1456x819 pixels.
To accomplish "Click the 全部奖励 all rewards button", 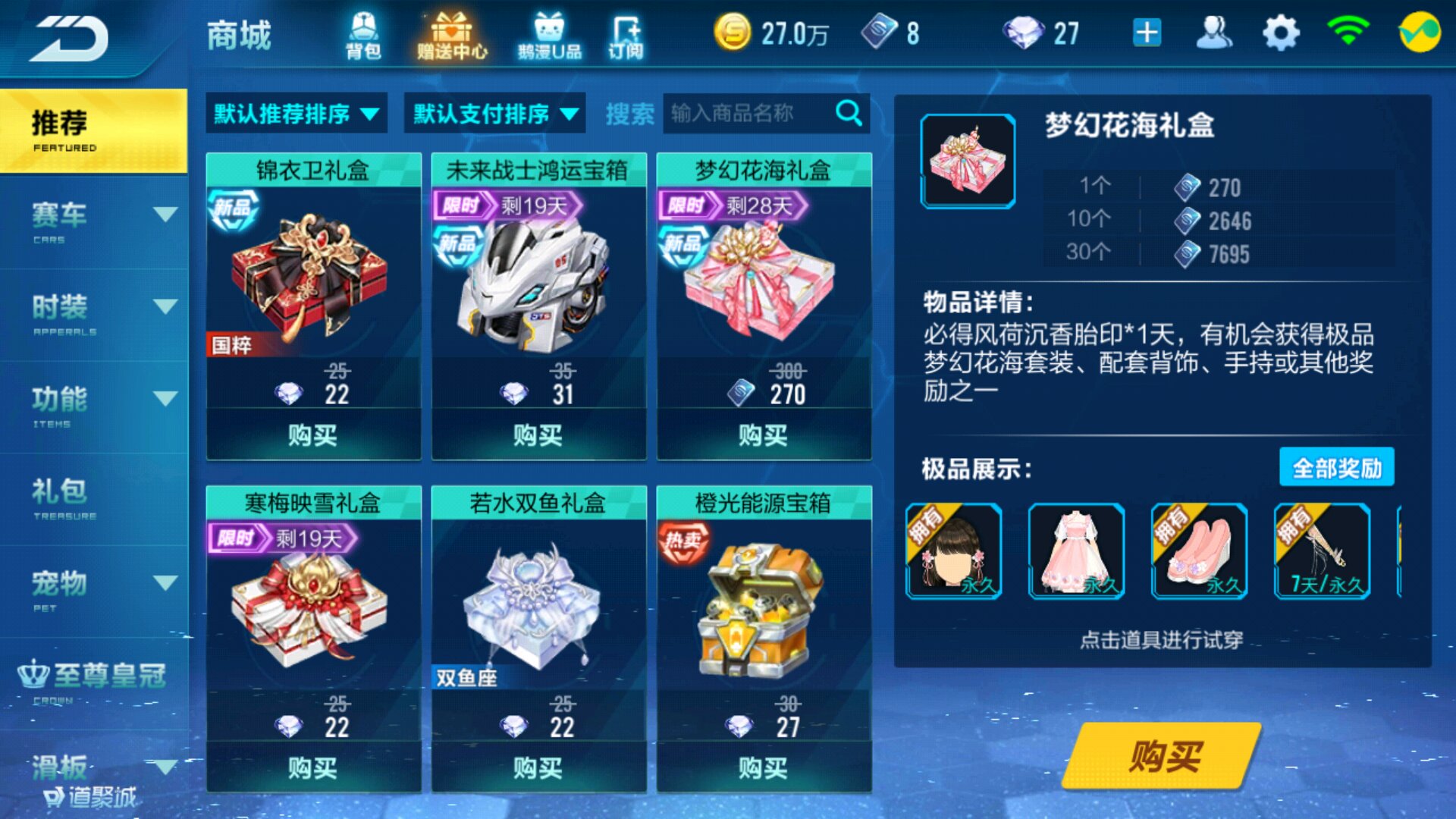I will (x=1336, y=467).
